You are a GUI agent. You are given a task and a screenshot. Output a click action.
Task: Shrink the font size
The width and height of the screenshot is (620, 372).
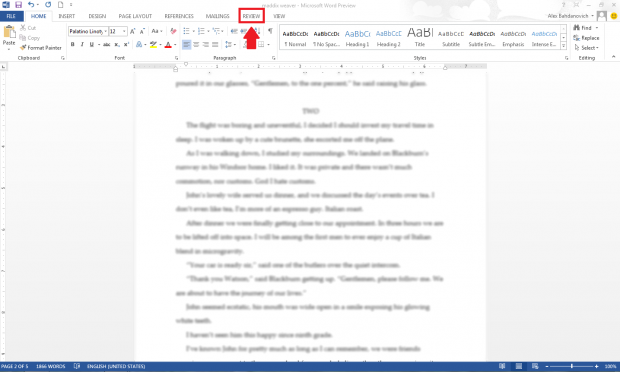click(142, 31)
